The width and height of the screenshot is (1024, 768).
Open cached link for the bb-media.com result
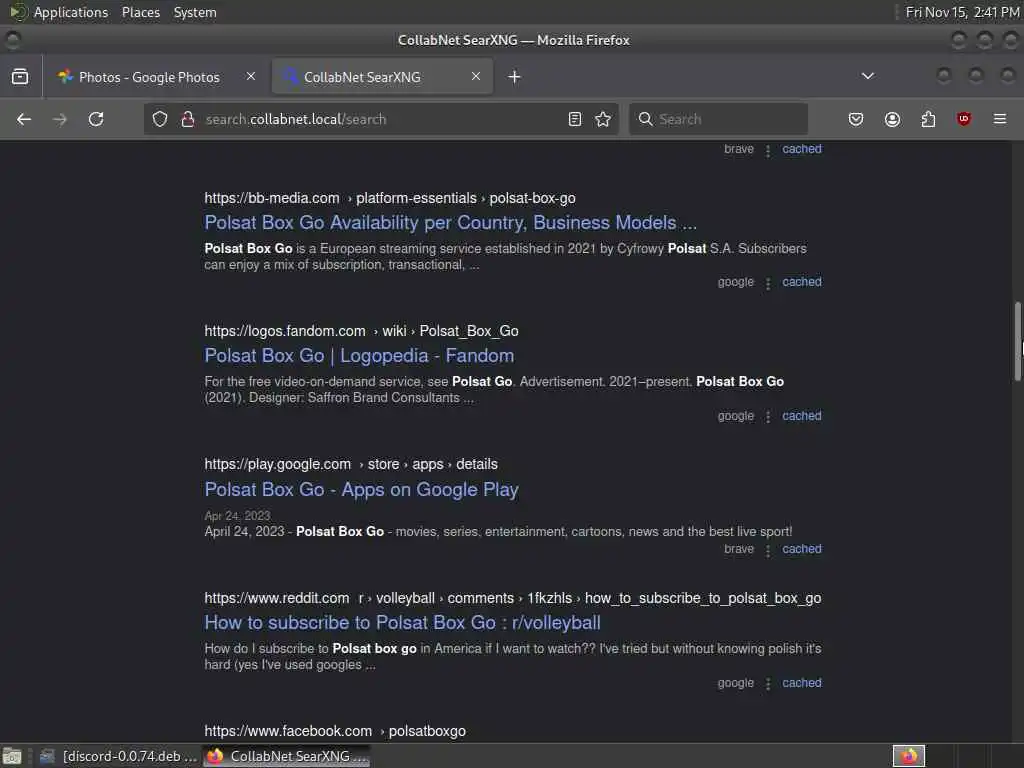pos(802,281)
